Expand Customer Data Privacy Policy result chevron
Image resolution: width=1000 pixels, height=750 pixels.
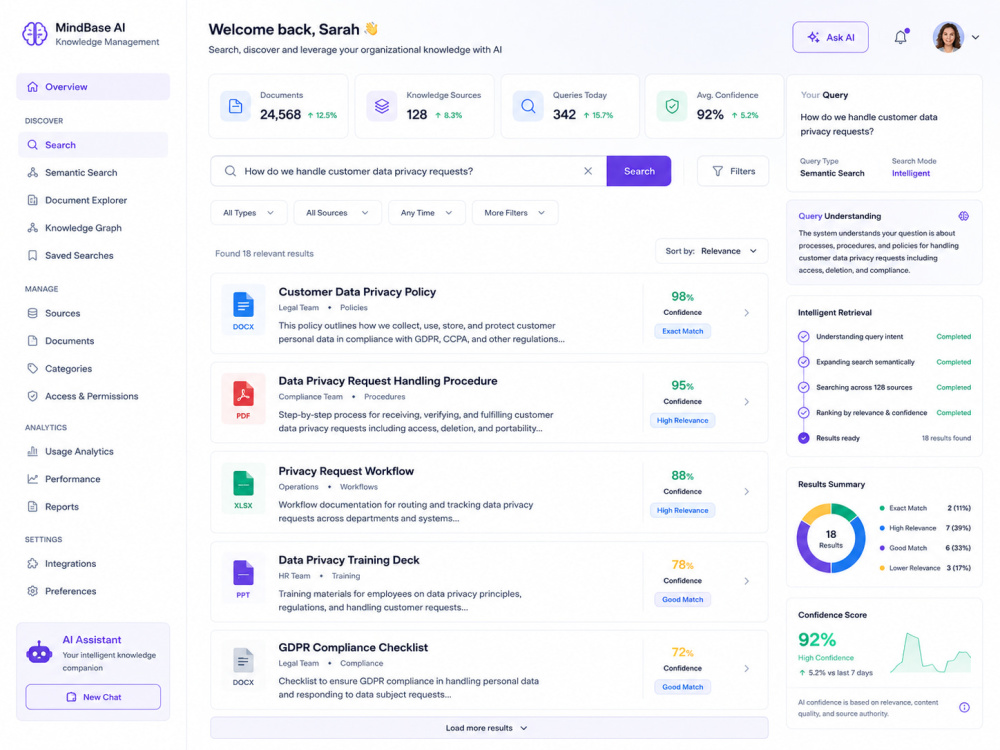point(746,312)
